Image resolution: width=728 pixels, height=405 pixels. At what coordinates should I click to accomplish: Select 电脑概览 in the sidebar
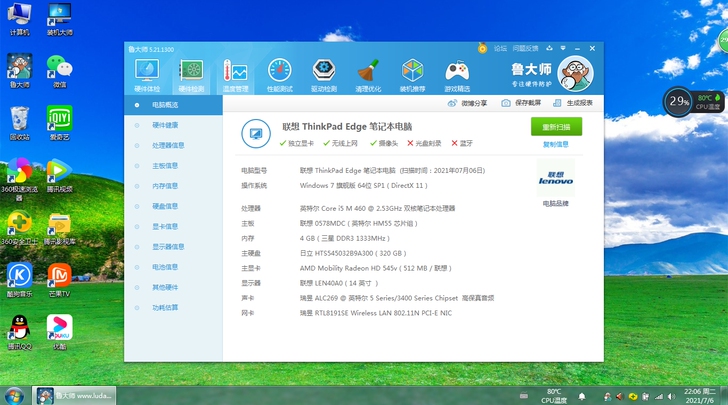173,105
